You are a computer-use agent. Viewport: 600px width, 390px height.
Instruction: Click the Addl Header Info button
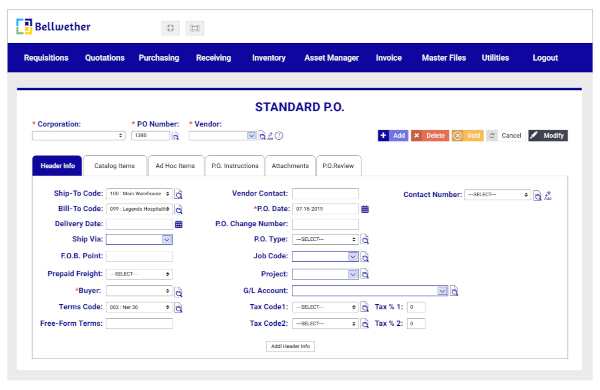tap(290, 346)
